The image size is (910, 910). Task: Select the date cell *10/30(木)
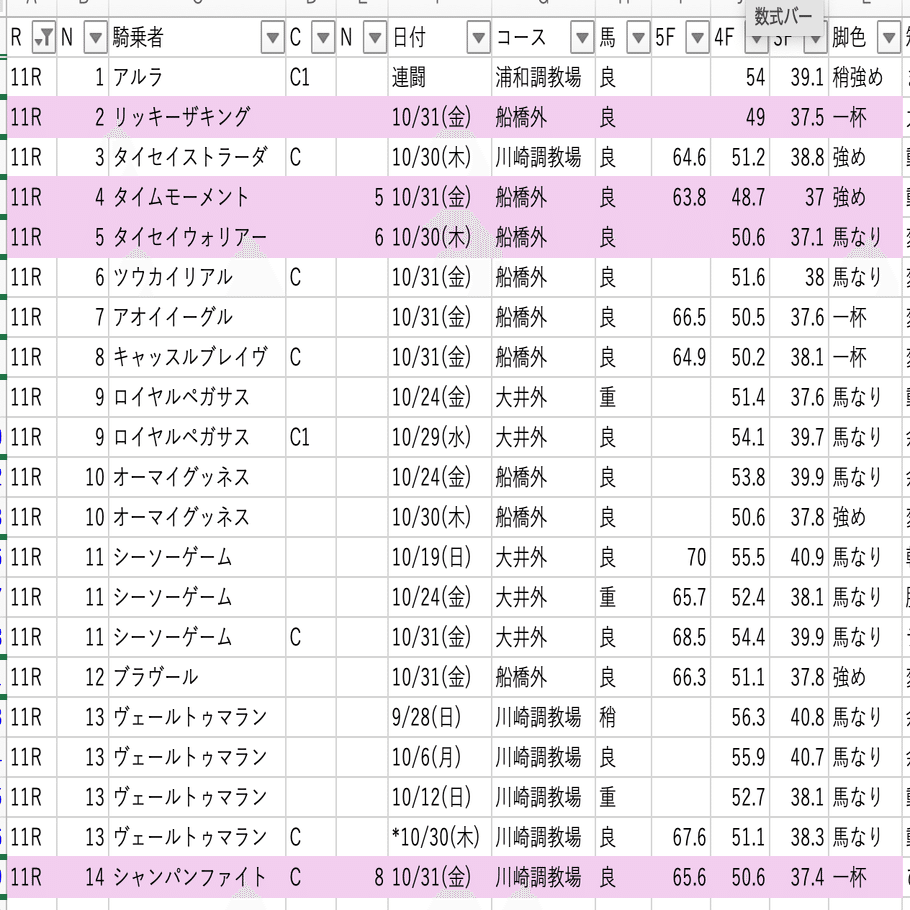point(439,837)
